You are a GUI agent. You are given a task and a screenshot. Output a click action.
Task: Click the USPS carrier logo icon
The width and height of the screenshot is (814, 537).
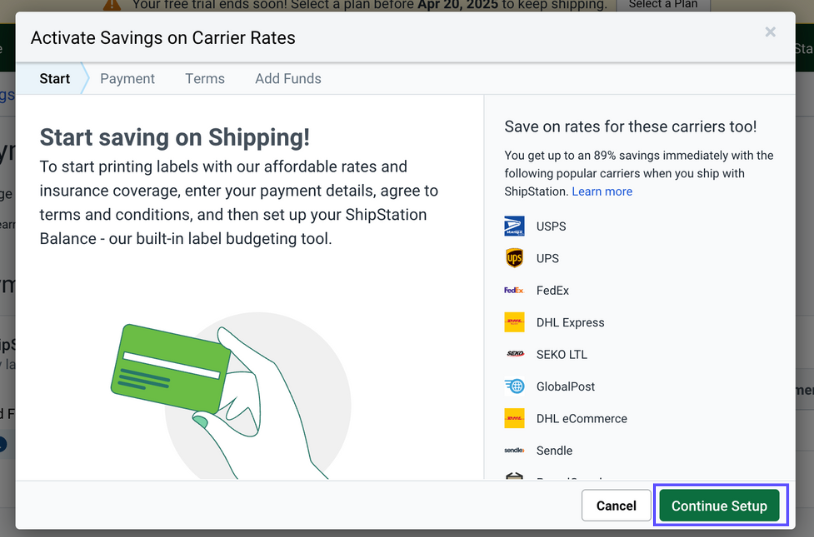[514, 226]
